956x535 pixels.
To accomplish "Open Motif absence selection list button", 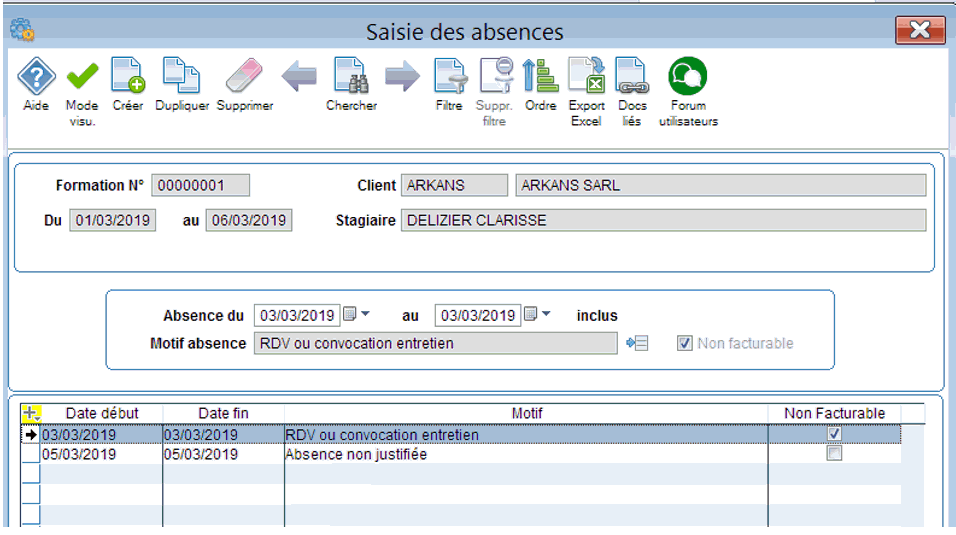I will click(x=637, y=343).
